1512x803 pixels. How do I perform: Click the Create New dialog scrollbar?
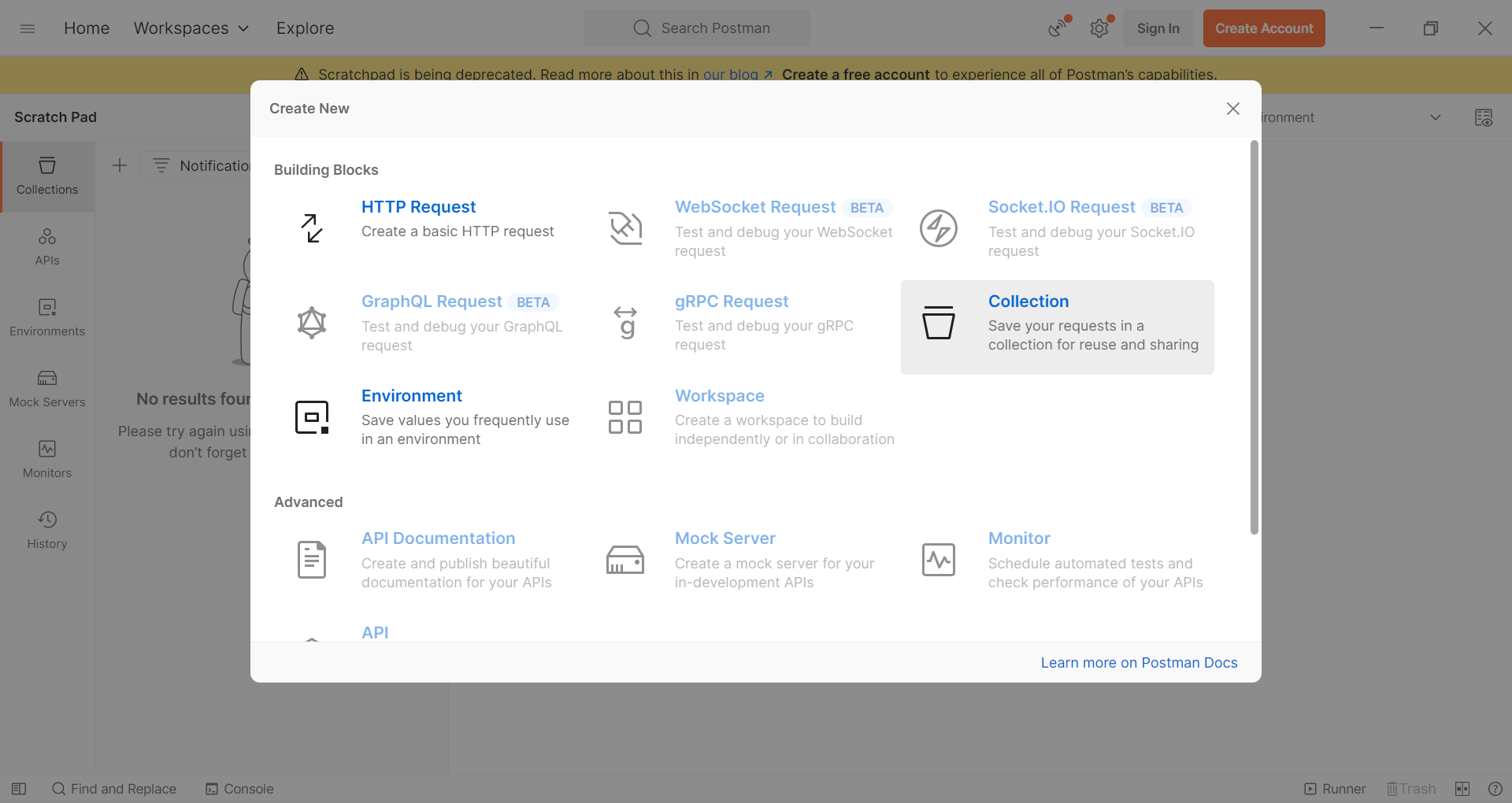pyautogui.click(x=1254, y=339)
